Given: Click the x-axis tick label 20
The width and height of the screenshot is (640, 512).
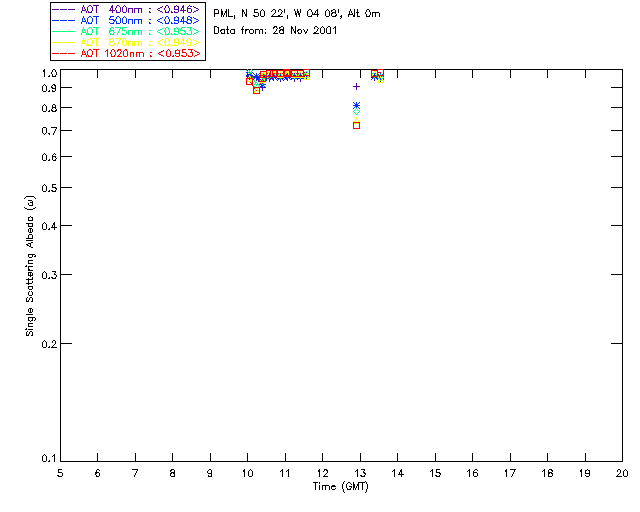Looking at the screenshot, I should coord(622,474).
